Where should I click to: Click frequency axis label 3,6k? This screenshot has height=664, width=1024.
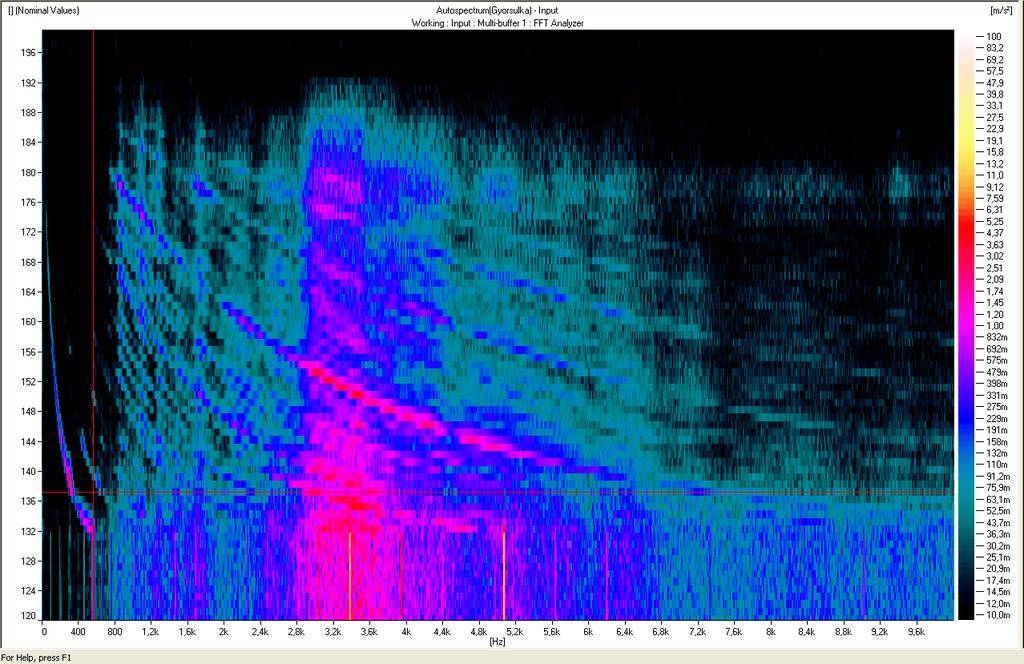click(x=369, y=632)
